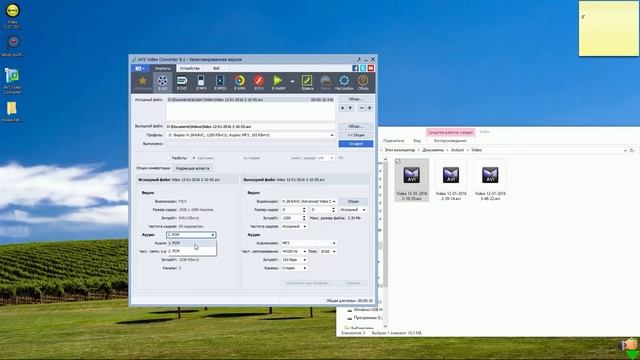Select the yellow round desktop icon at top
Viewport: 640px width, 360px height.
pyautogui.click(x=12, y=16)
